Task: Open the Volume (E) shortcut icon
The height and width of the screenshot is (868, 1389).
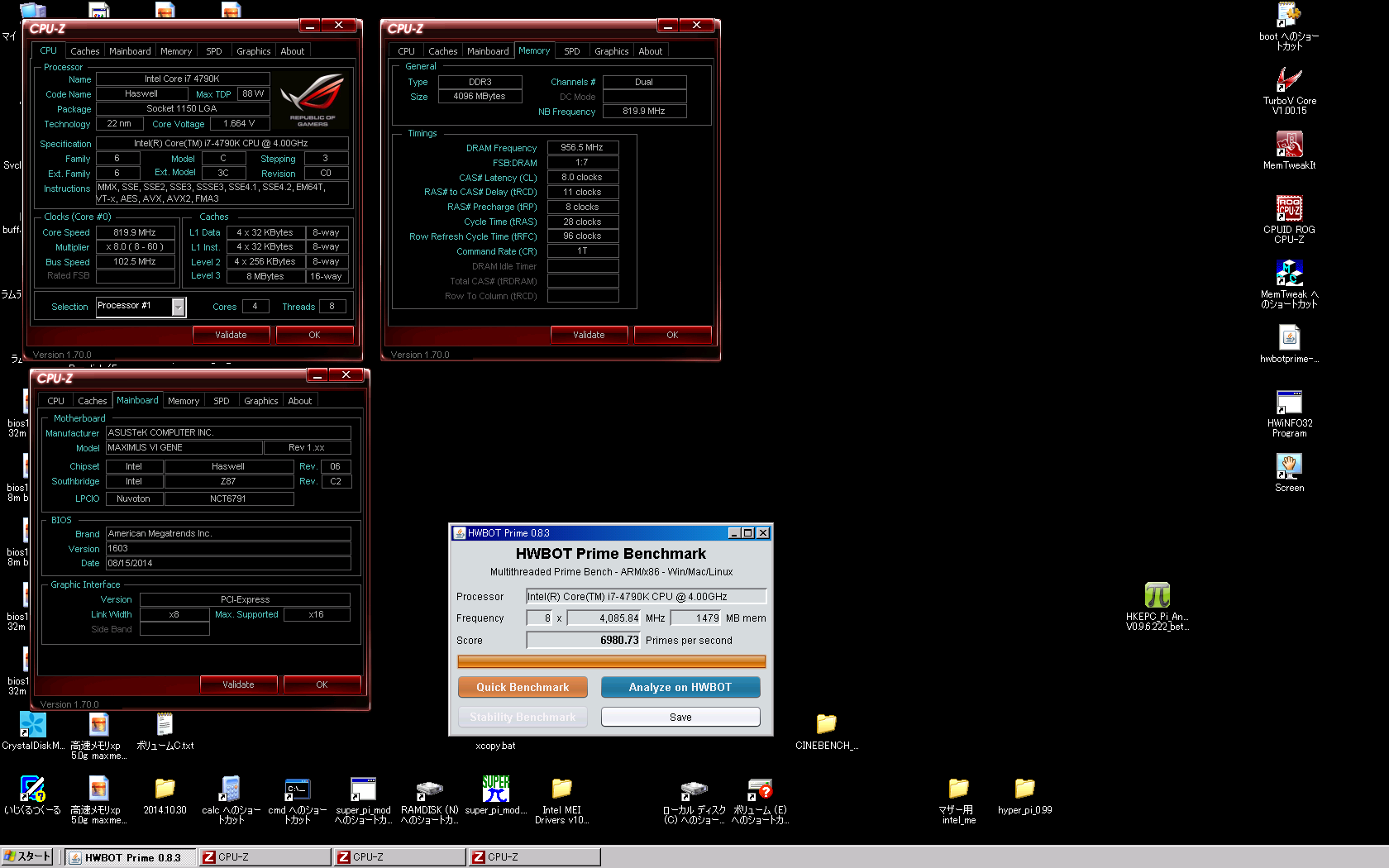Action: 760,789
